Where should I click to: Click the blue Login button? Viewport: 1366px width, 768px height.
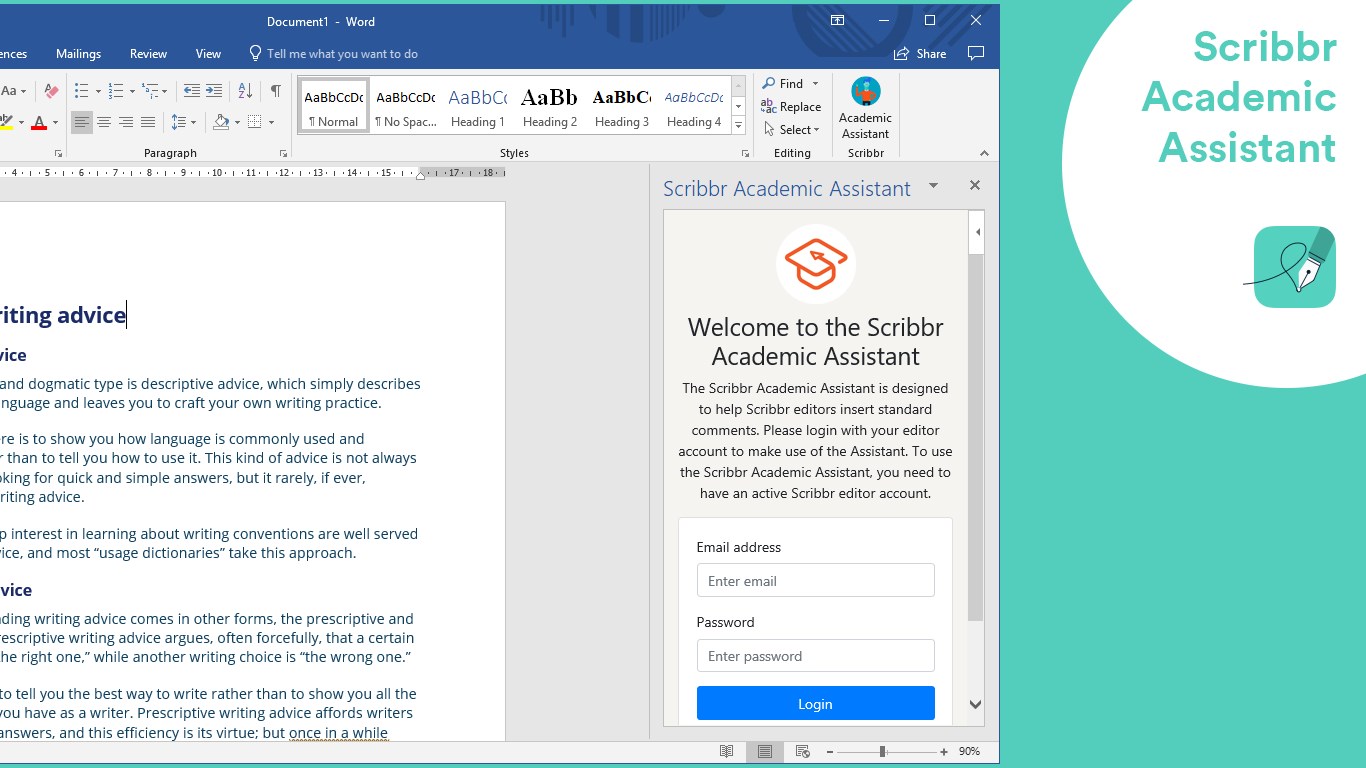click(x=816, y=703)
